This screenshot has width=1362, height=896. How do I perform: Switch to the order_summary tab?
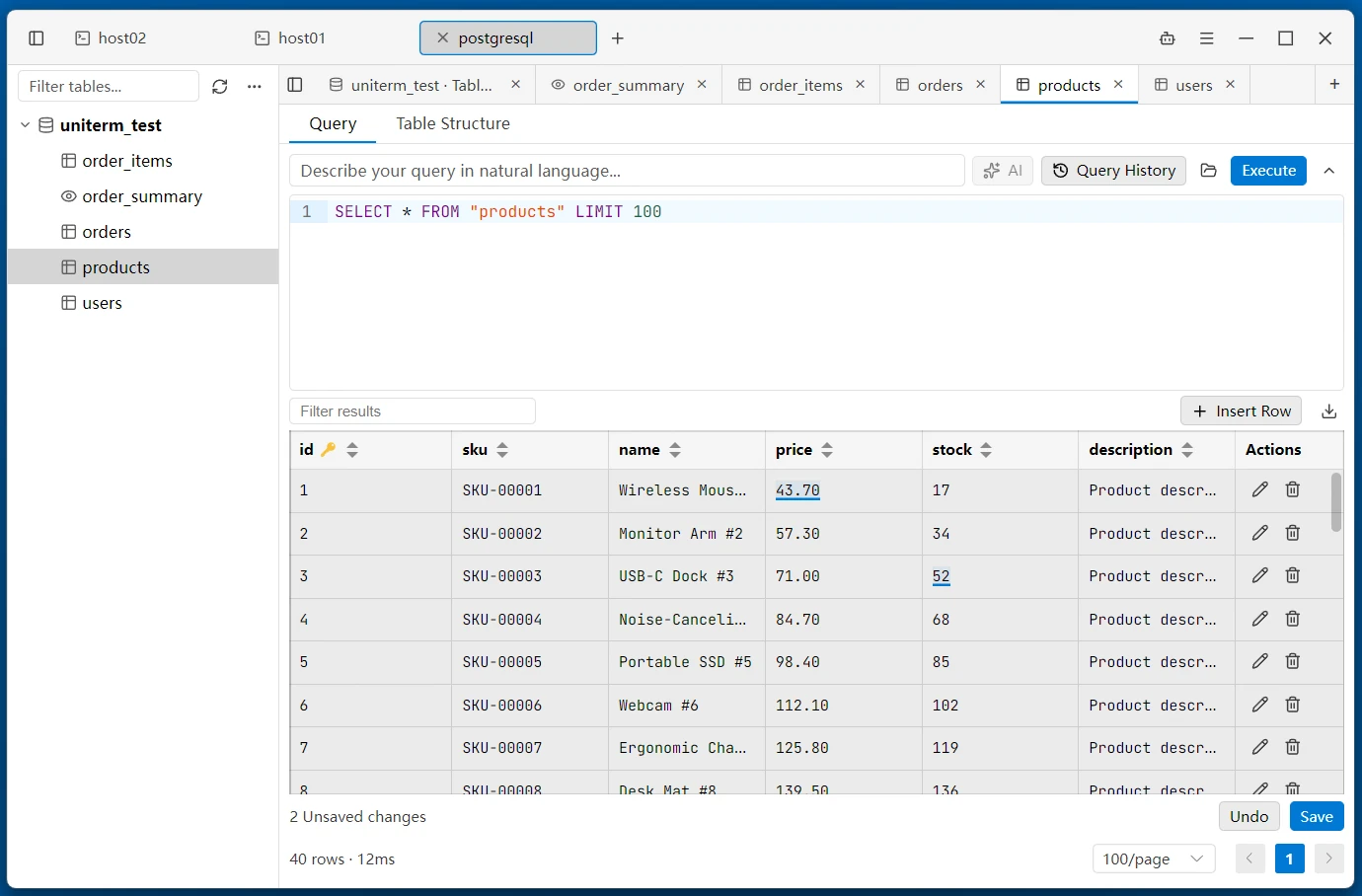tap(628, 85)
